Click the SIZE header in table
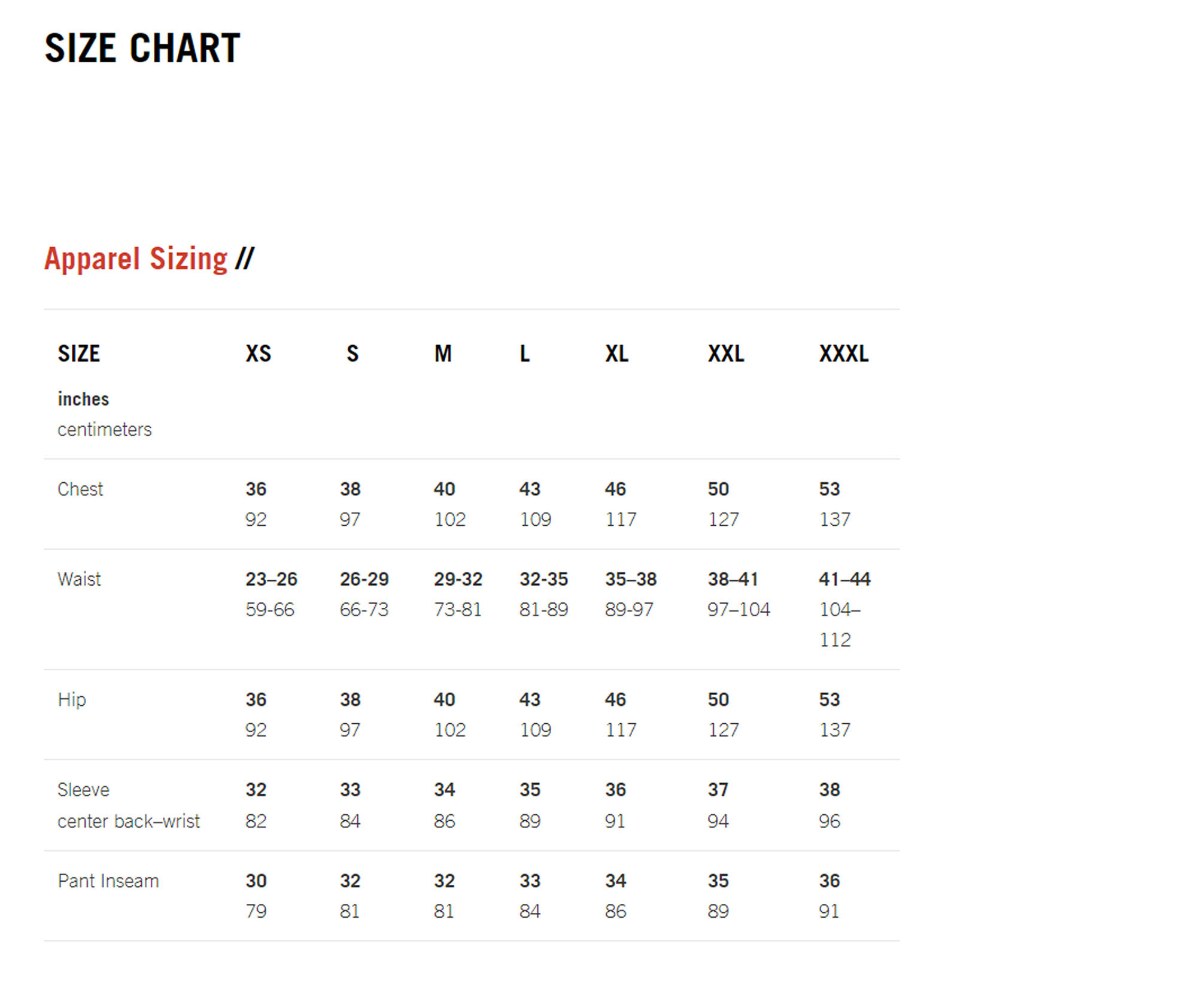Viewport: 1197px width, 1008px height. 78,354
